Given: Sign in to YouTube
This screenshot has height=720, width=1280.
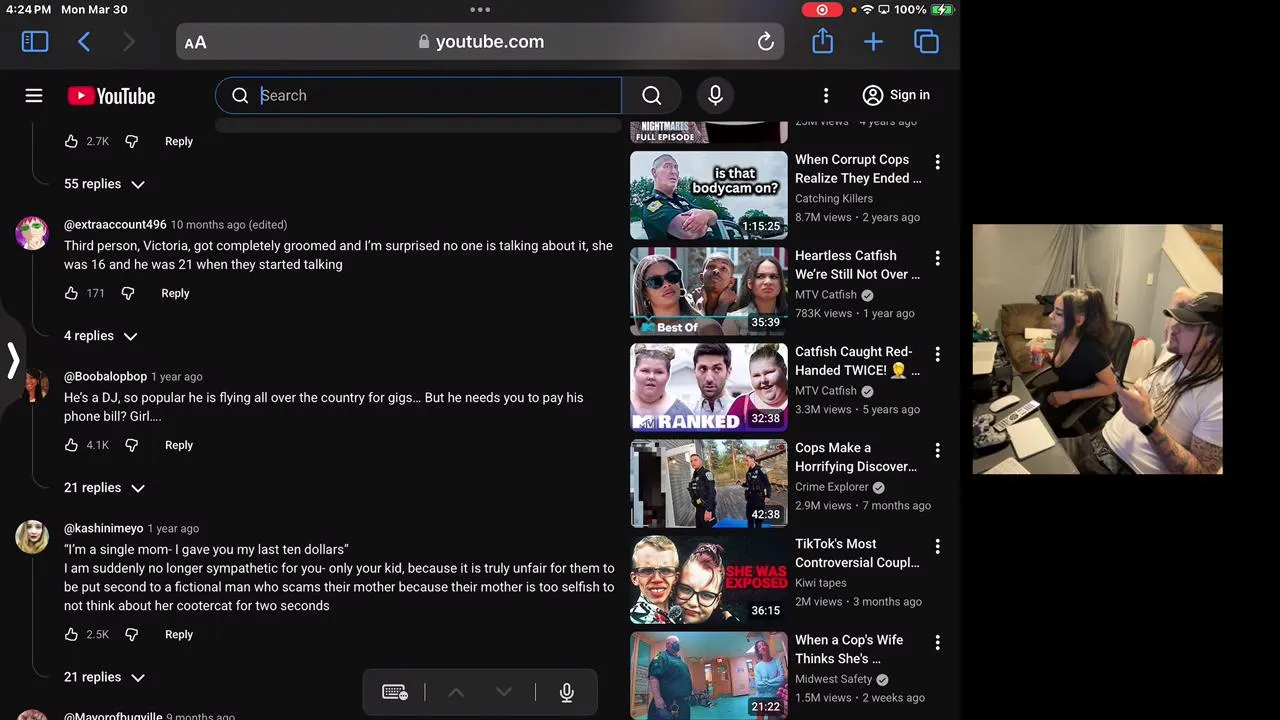Looking at the screenshot, I should (896, 95).
